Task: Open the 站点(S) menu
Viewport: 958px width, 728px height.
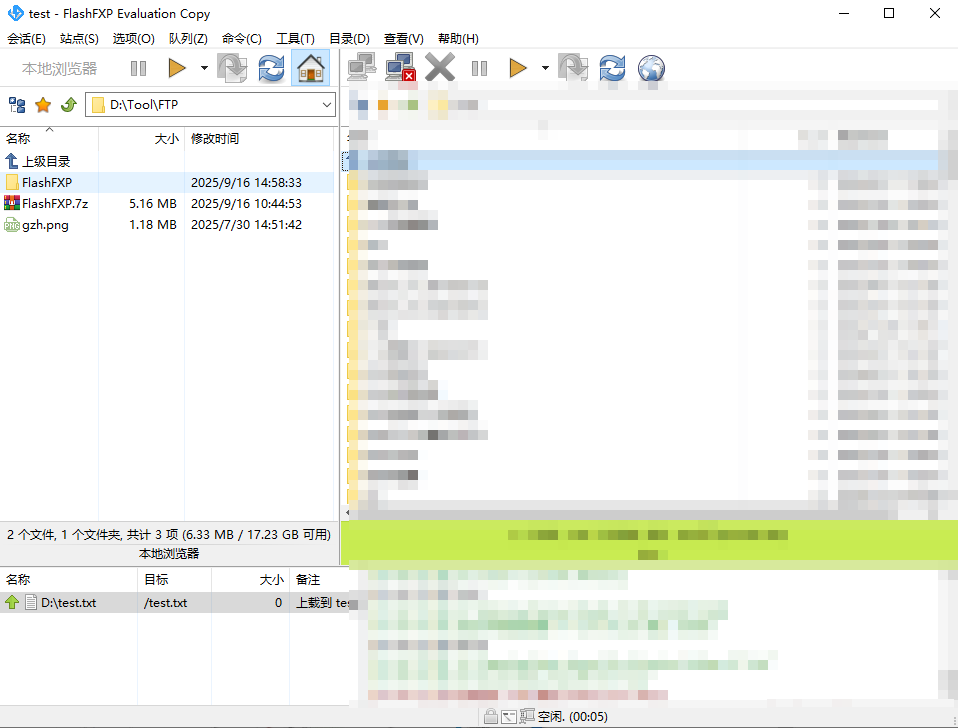Action: pyautogui.click(x=79, y=38)
